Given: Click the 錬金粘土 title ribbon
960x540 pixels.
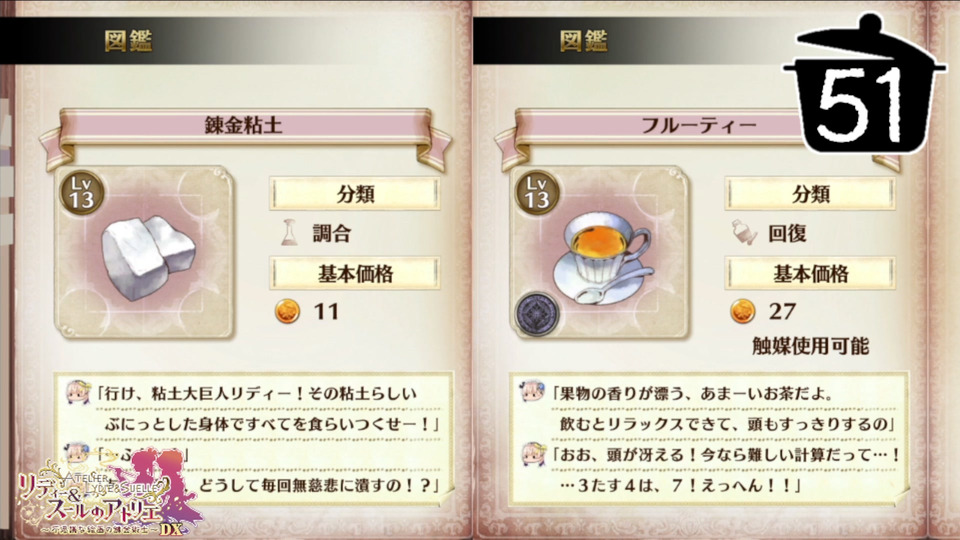Looking at the screenshot, I should 244,126.
